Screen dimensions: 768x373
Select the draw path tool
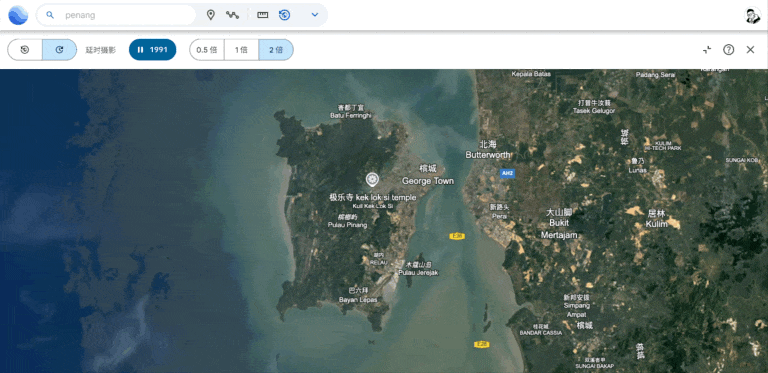tap(232, 15)
